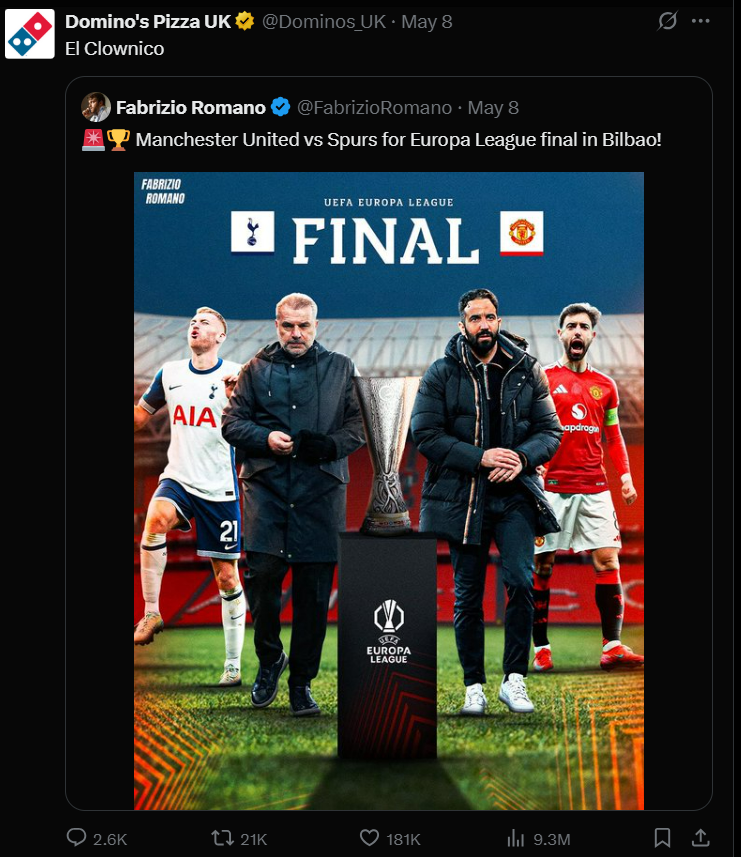Screen dimensions: 741x857
Task: Click the share upload icon
Action: coord(701,837)
